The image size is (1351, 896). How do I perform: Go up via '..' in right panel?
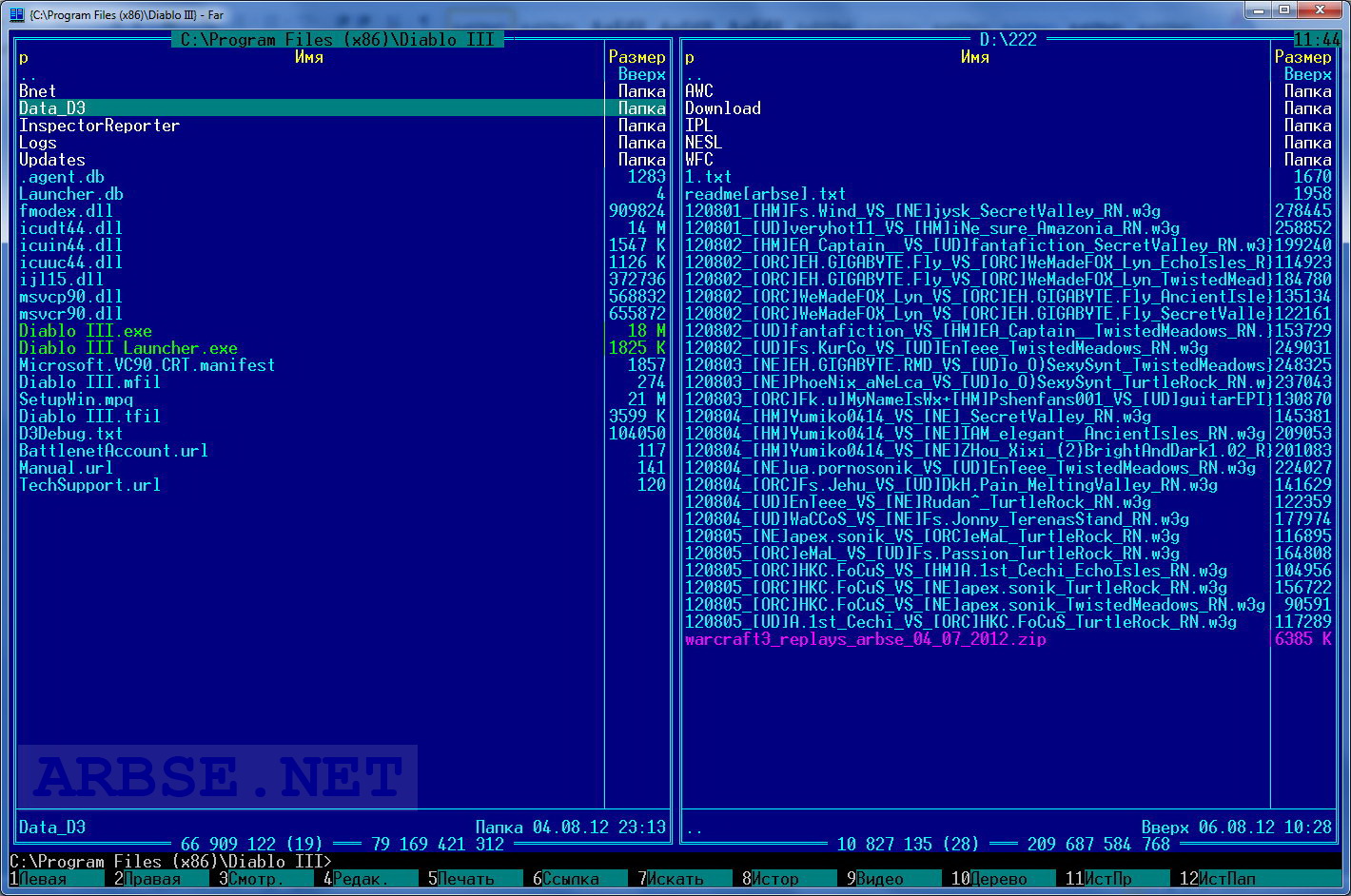point(695,74)
